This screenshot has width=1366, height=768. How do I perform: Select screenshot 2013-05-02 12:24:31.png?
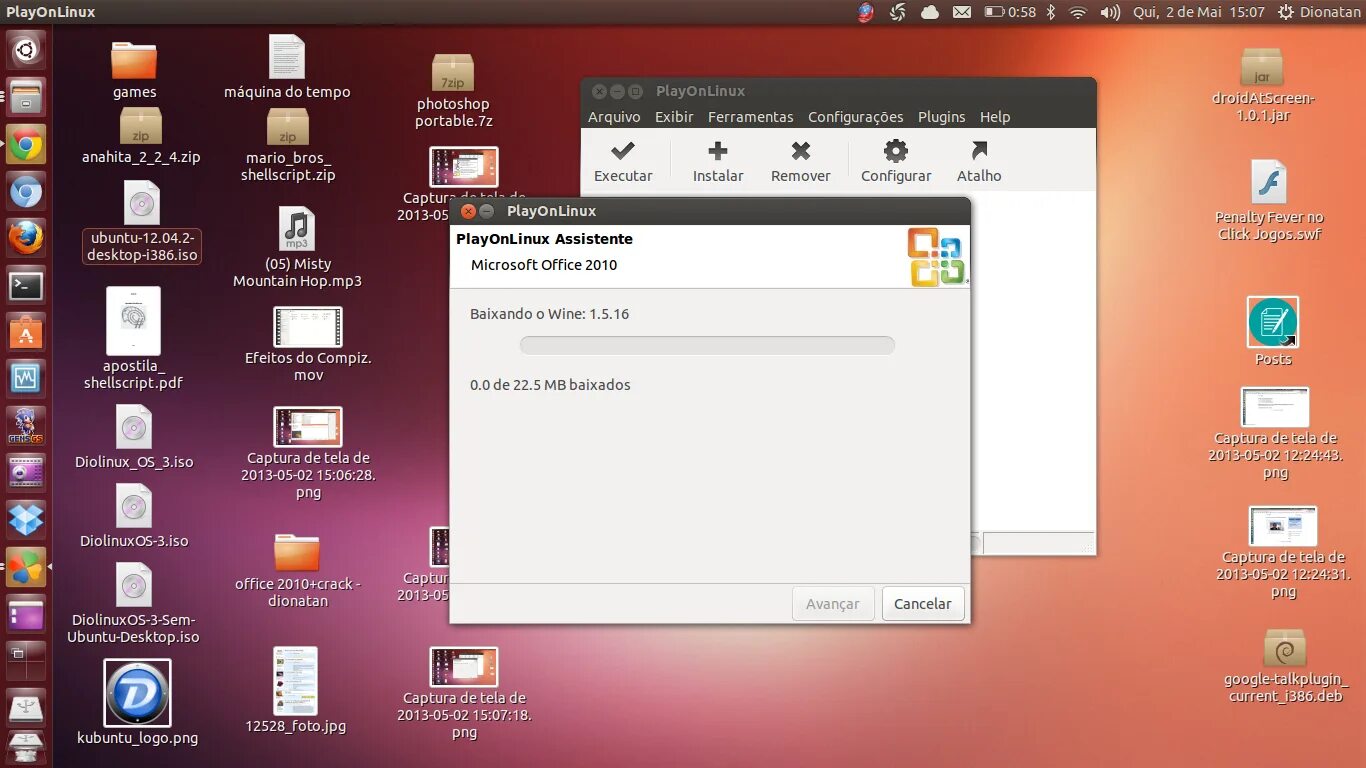[x=1283, y=553]
